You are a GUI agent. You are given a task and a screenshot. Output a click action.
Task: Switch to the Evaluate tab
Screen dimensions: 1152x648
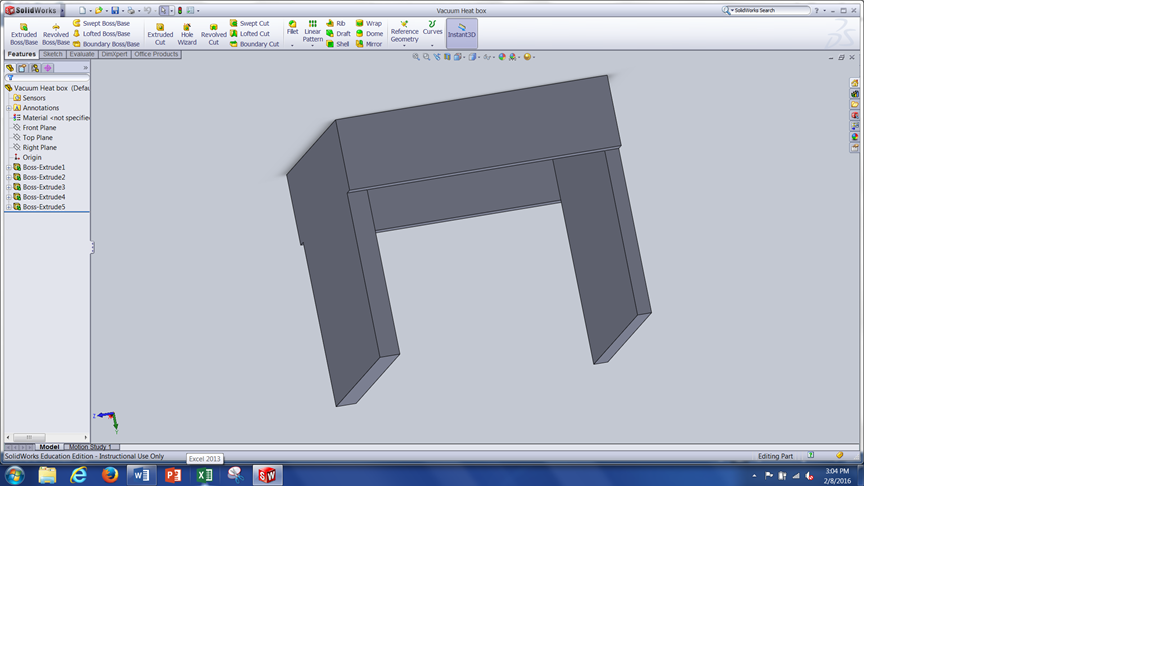coord(82,54)
